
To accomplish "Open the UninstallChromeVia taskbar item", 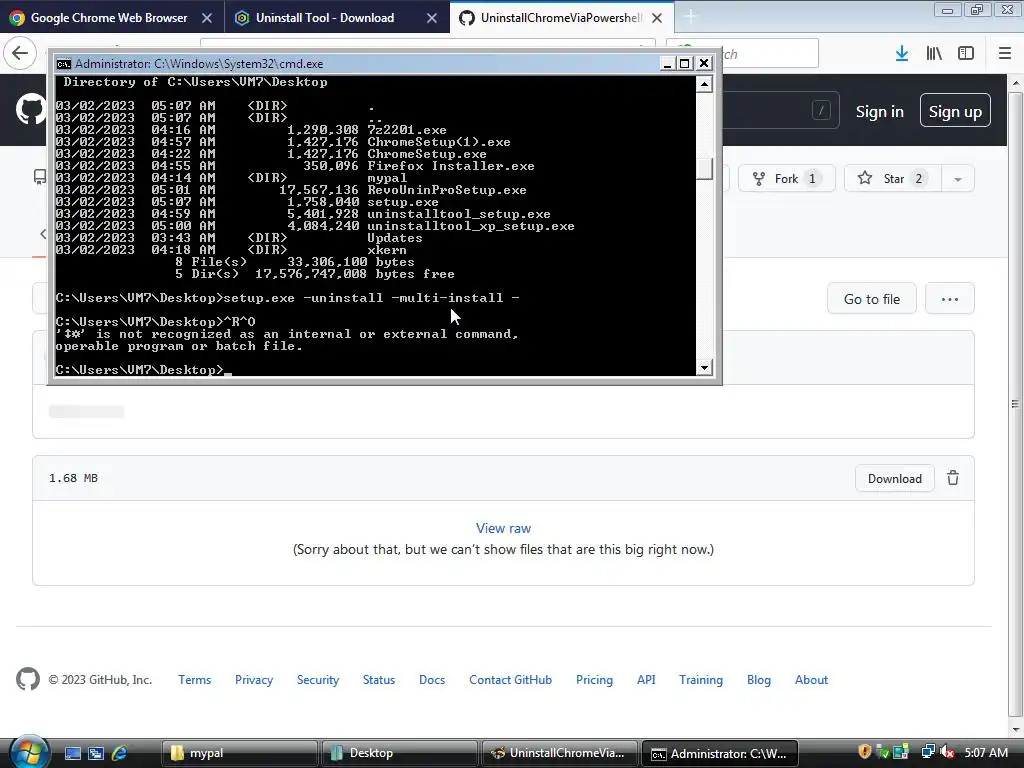I will [559, 753].
